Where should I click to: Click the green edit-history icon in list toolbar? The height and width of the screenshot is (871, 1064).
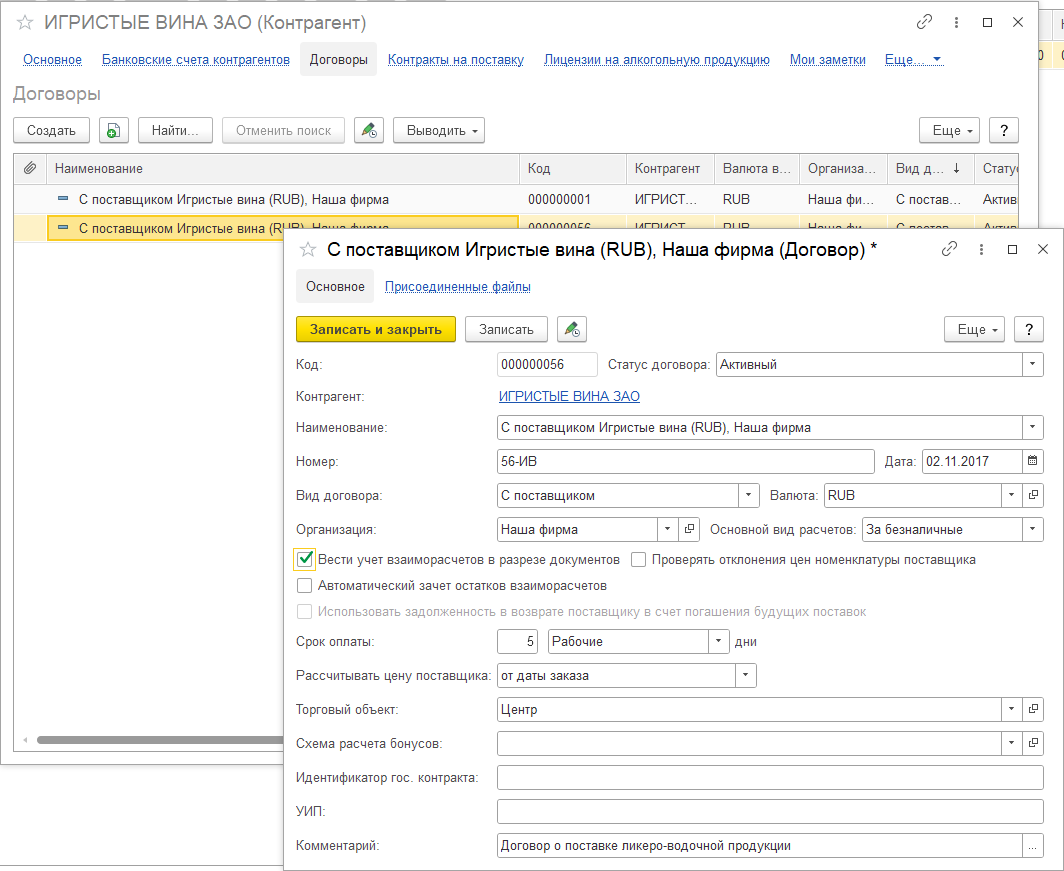coord(369,130)
